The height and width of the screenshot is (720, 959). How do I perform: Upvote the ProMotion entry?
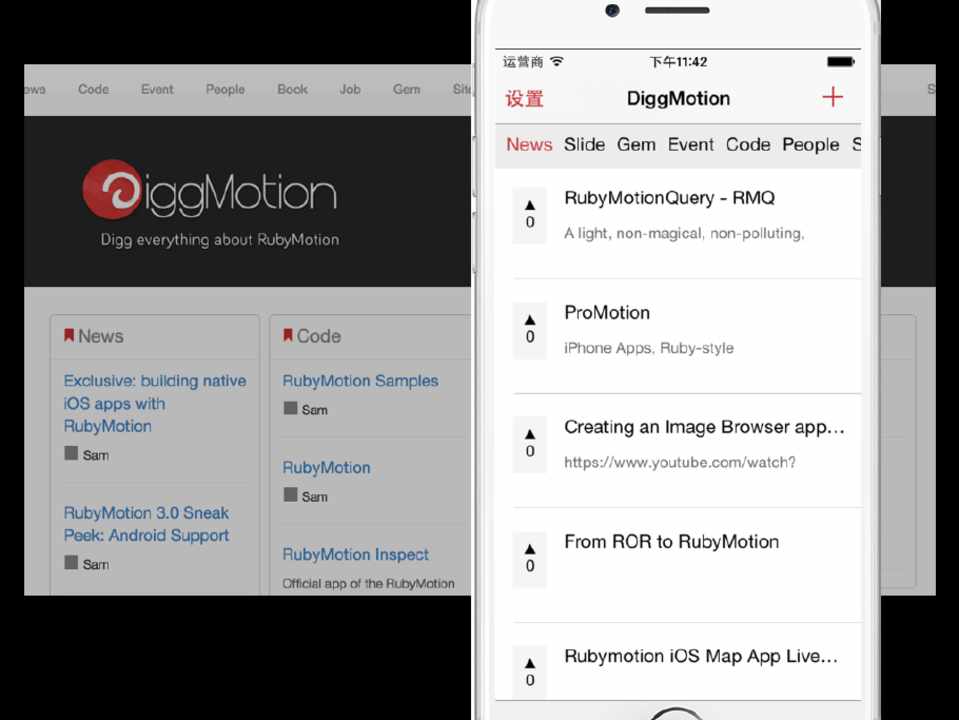[530, 329]
